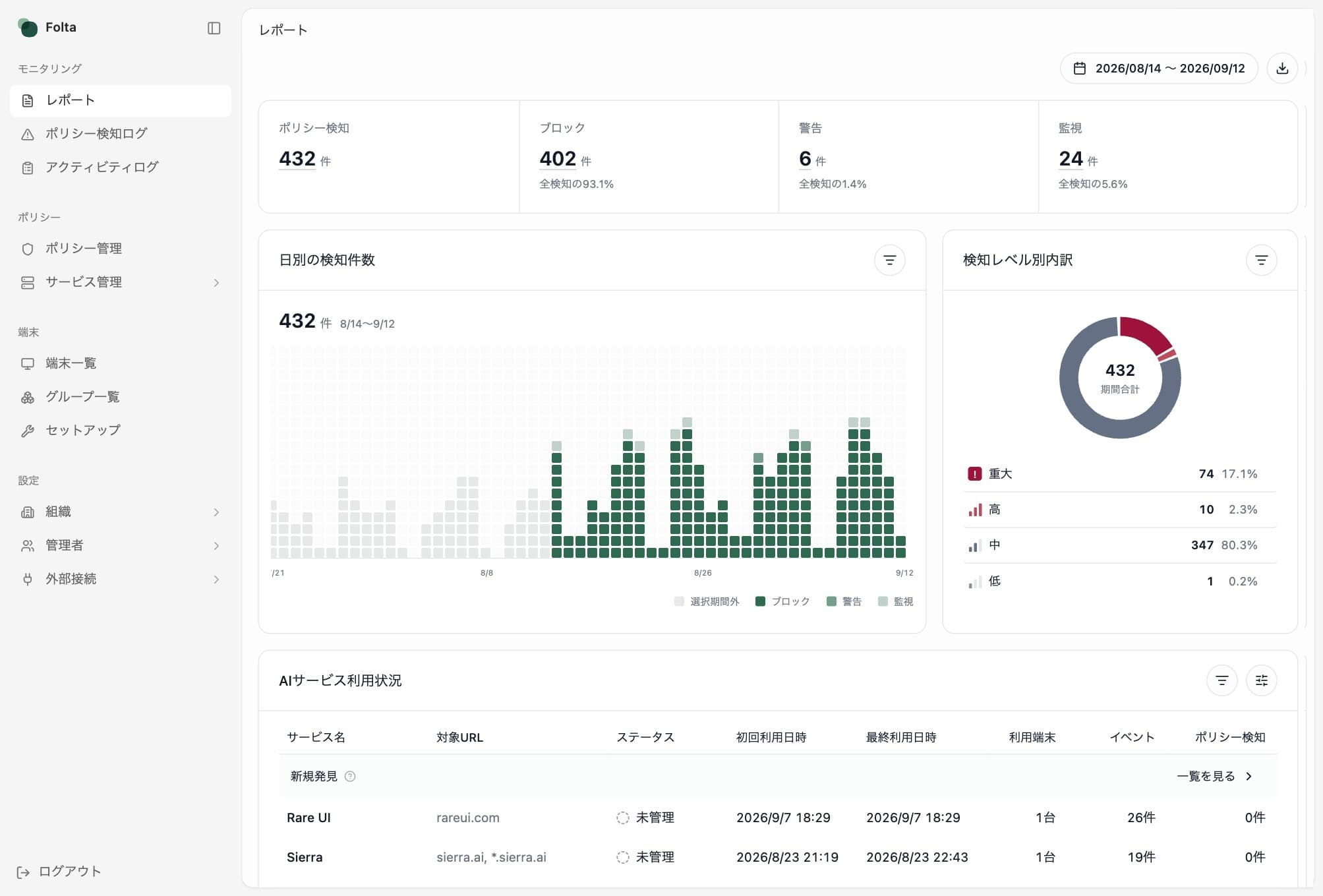Screen dimensions: 1323x896
Task: Click the logout arrow icon
Action: pyautogui.click(x=23, y=872)
